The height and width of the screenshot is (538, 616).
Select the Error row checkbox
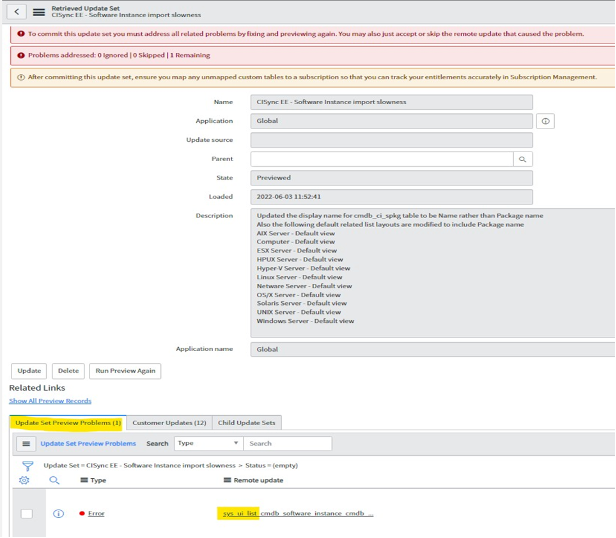pos(27,514)
